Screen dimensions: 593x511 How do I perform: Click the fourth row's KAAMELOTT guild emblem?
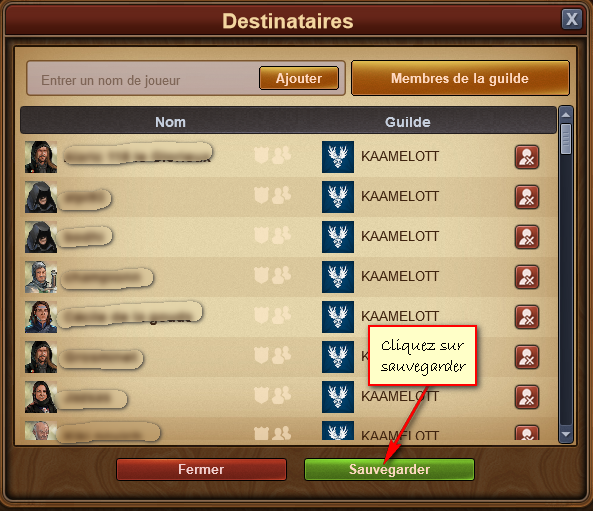coord(338,277)
